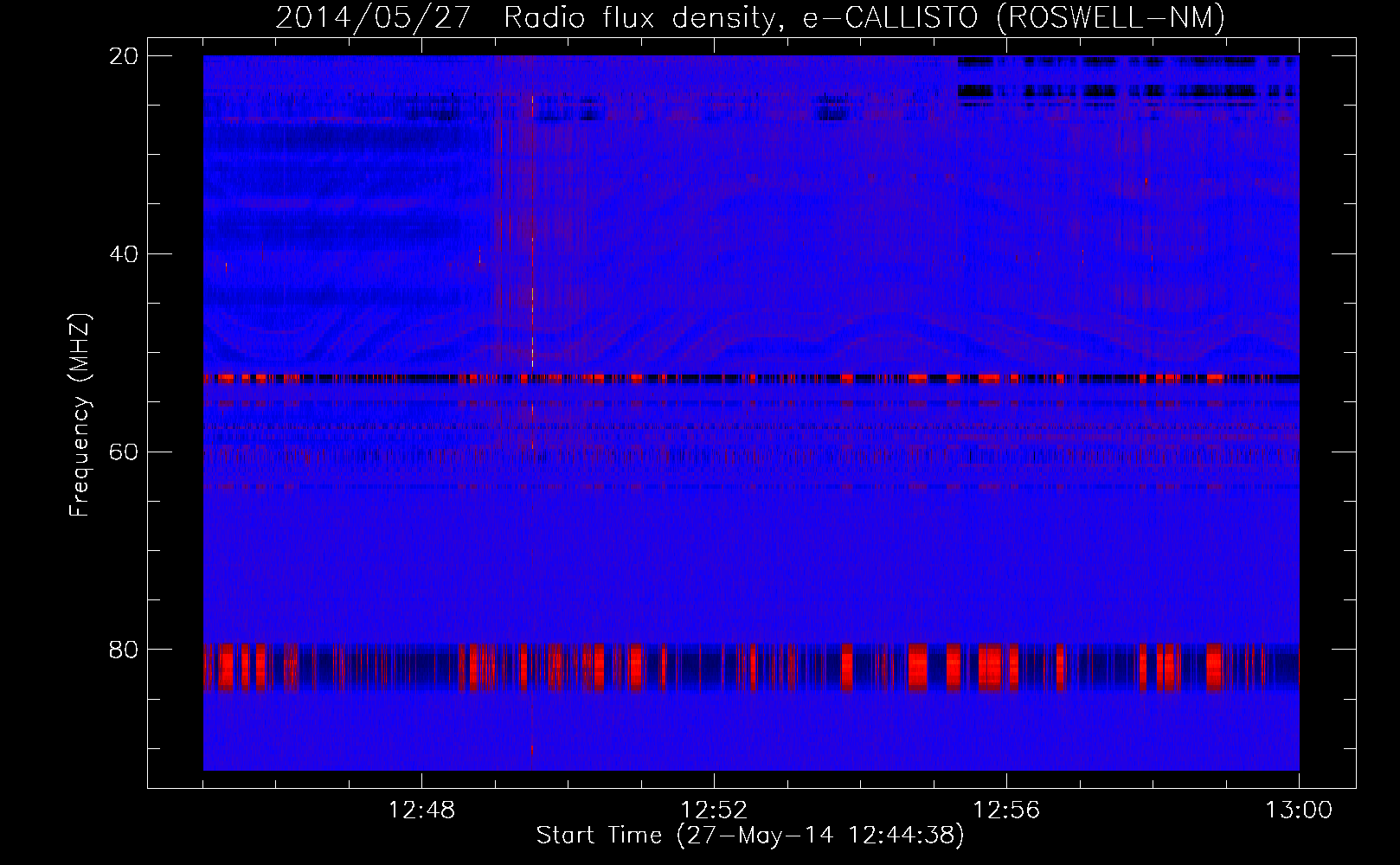Click the 12:48 time tick label

point(421,811)
